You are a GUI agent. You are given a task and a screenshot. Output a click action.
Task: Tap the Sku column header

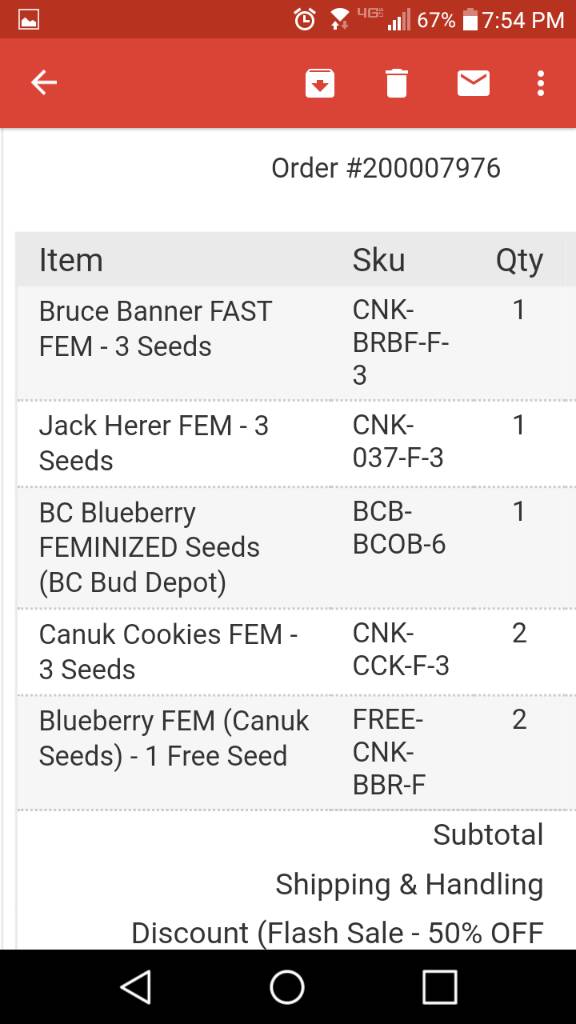[379, 260]
